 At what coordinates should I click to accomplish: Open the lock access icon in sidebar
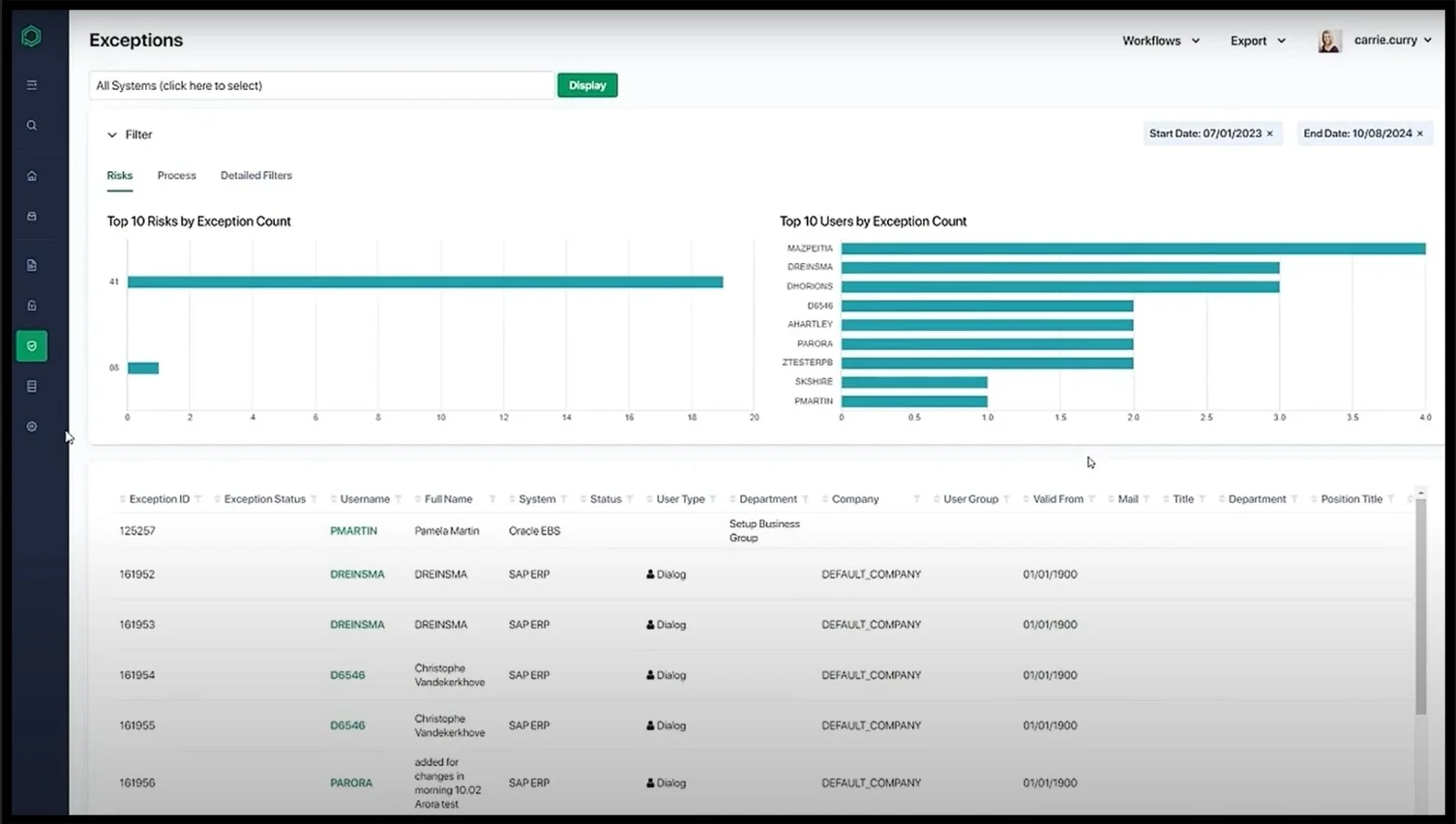(x=31, y=305)
